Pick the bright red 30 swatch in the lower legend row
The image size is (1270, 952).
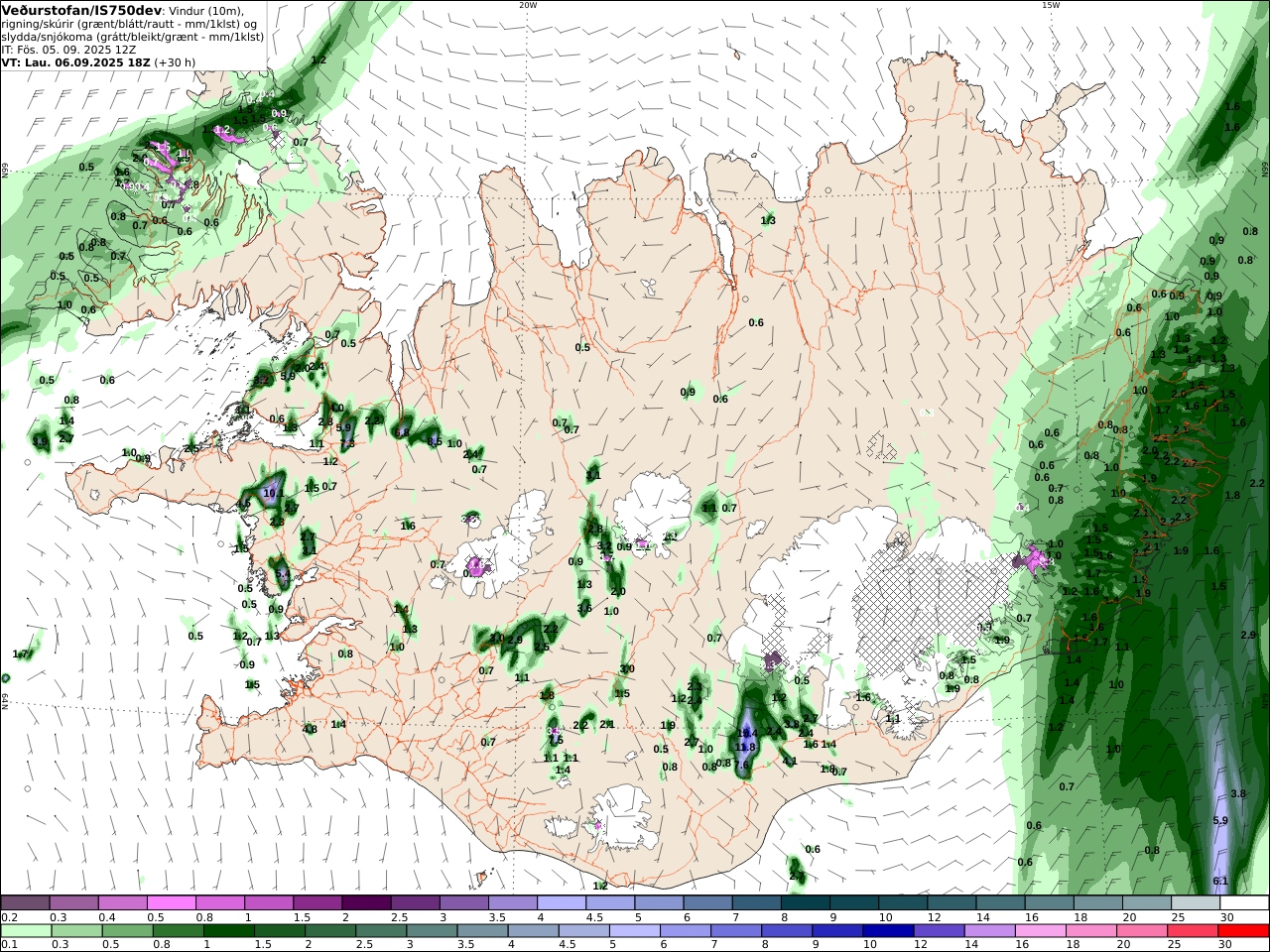click(x=1244, y=931)
